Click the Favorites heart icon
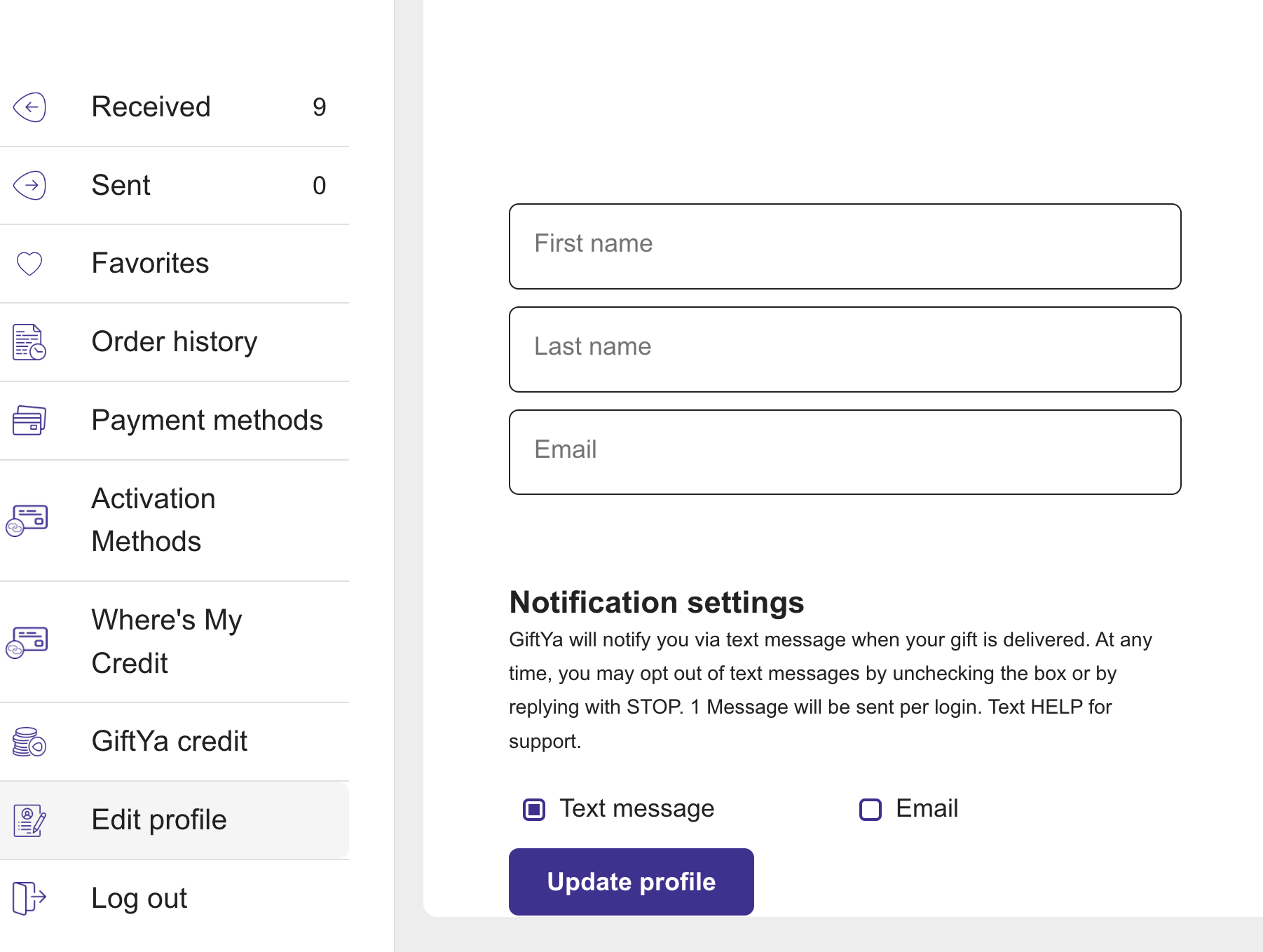The height and width of the screenshot is (952, 1263). point(29,264)
